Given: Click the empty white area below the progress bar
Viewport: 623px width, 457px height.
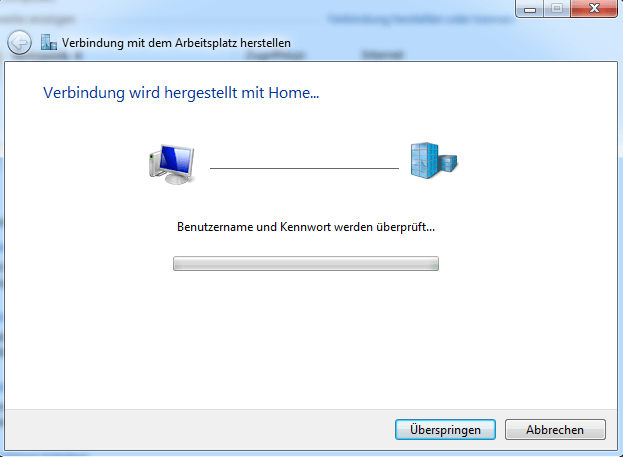Looking at the screenshot, I should [x=306, y=338].
